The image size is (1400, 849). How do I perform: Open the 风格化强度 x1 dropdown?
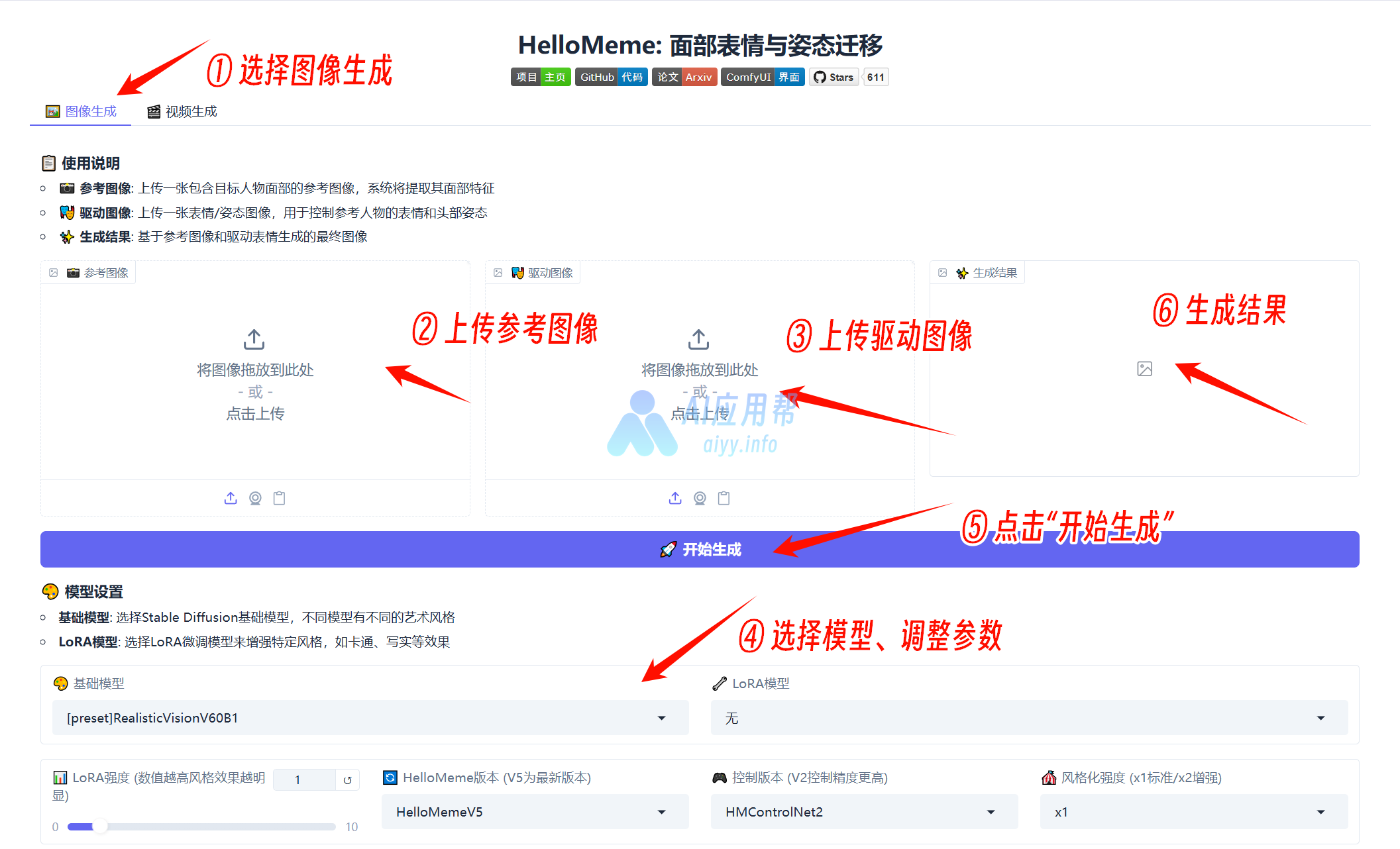1194,812
